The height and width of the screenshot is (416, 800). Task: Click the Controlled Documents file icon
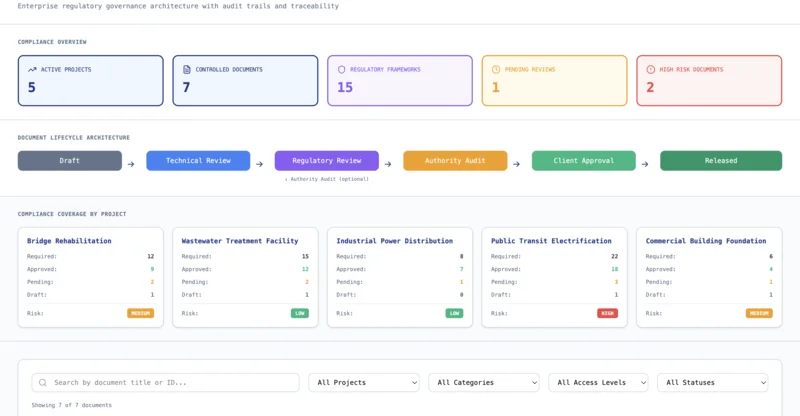tap(187, 70)
